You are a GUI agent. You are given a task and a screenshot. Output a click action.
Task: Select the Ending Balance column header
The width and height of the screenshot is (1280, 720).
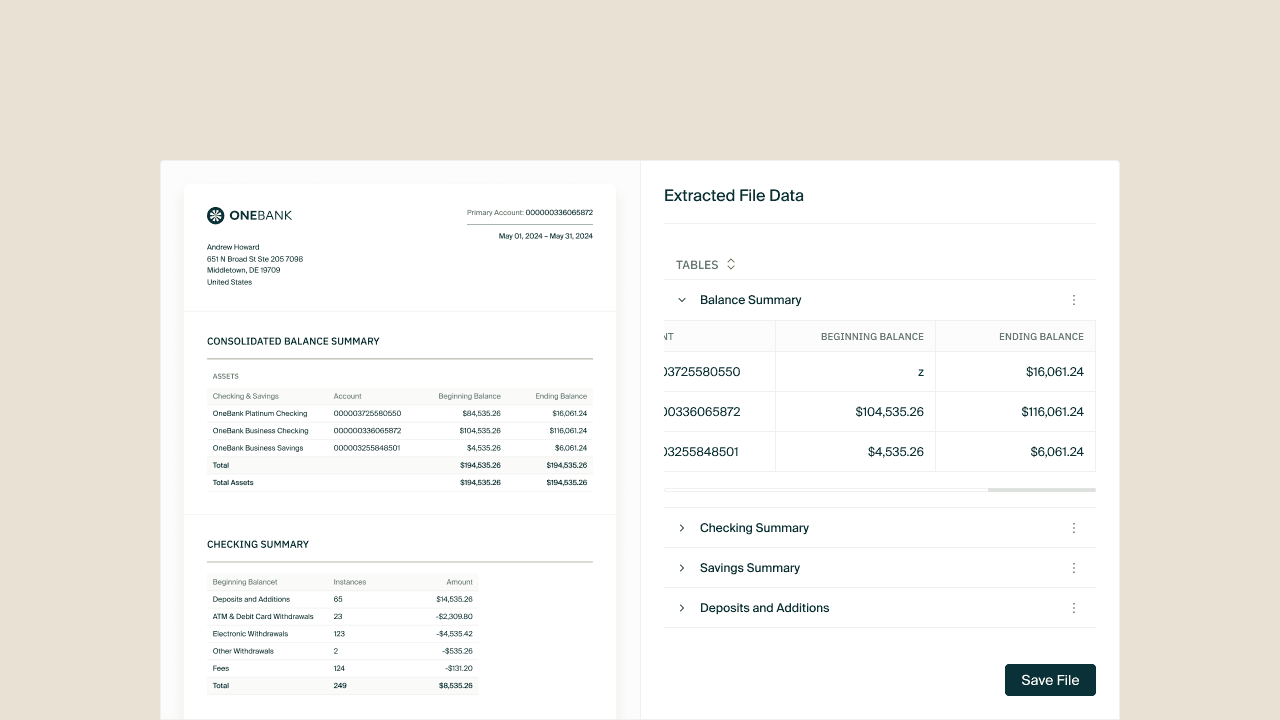point(1015,336)
